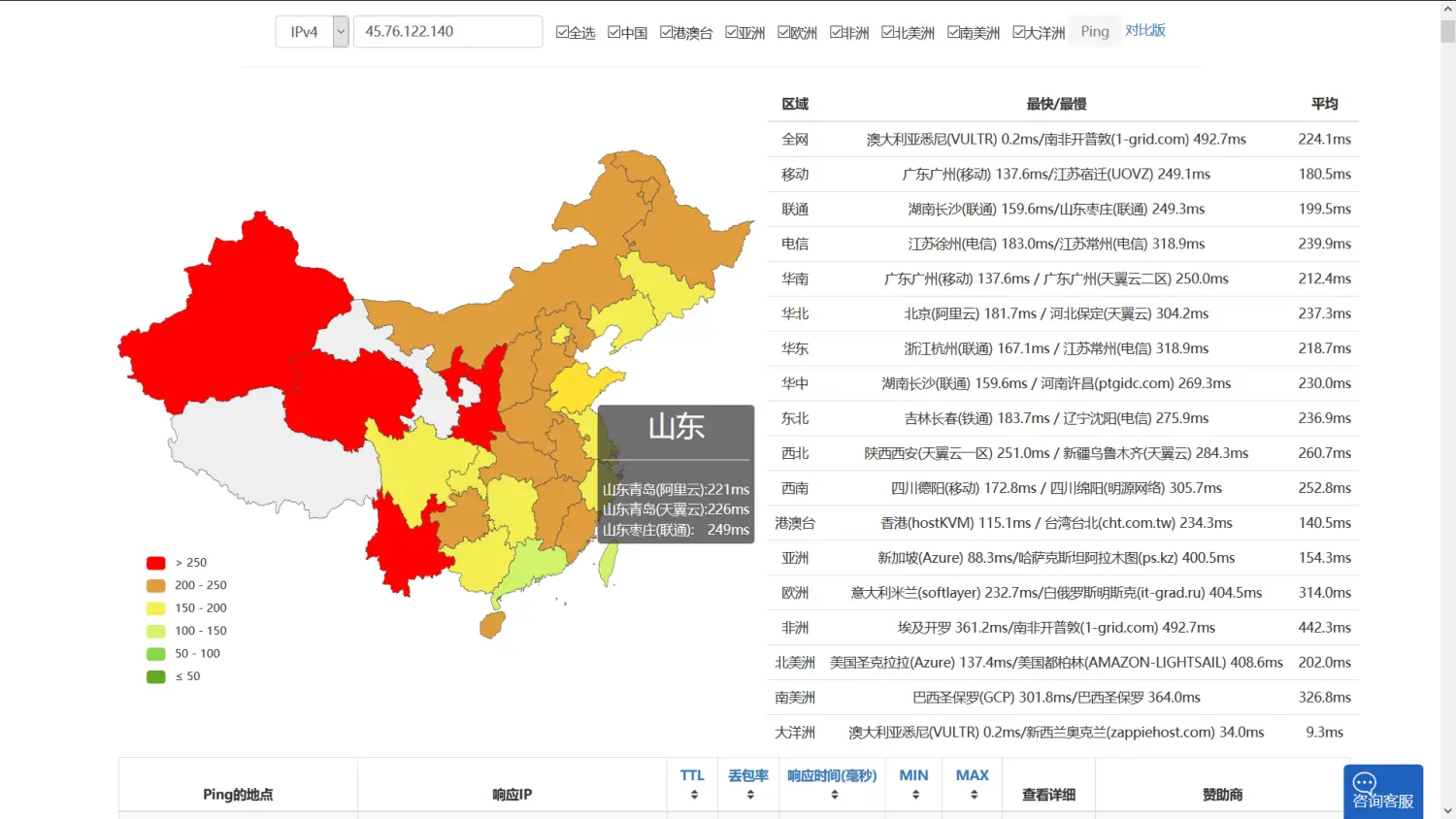Click the green ≤50 legend swatch
This screenshot has height=819, width=1456.
(x=156, y=676)
